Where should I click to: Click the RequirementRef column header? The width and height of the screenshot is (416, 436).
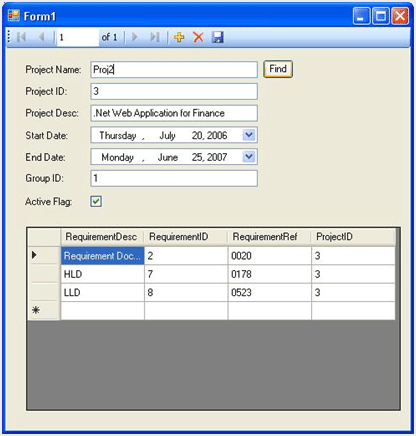(270, 237)
